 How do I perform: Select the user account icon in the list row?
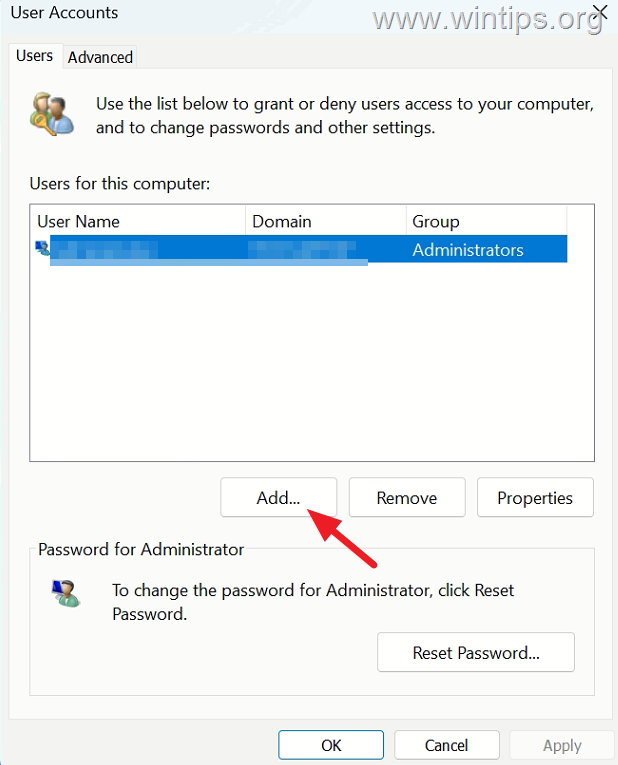tap(43, 248)
